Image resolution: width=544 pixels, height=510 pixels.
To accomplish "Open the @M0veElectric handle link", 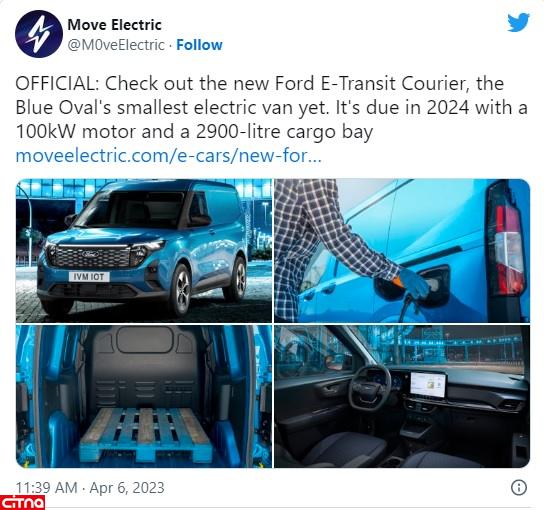I will click(x=116, y=45).
